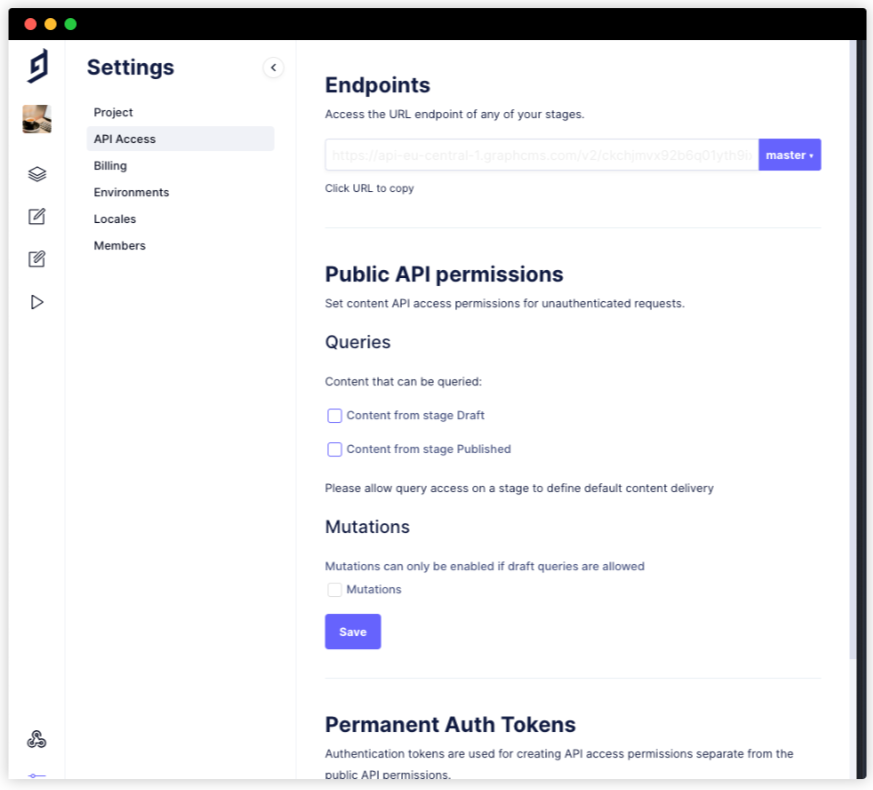Launch the API Playground play icon
This screenshot has height=790, width=873.
point(37,301)
